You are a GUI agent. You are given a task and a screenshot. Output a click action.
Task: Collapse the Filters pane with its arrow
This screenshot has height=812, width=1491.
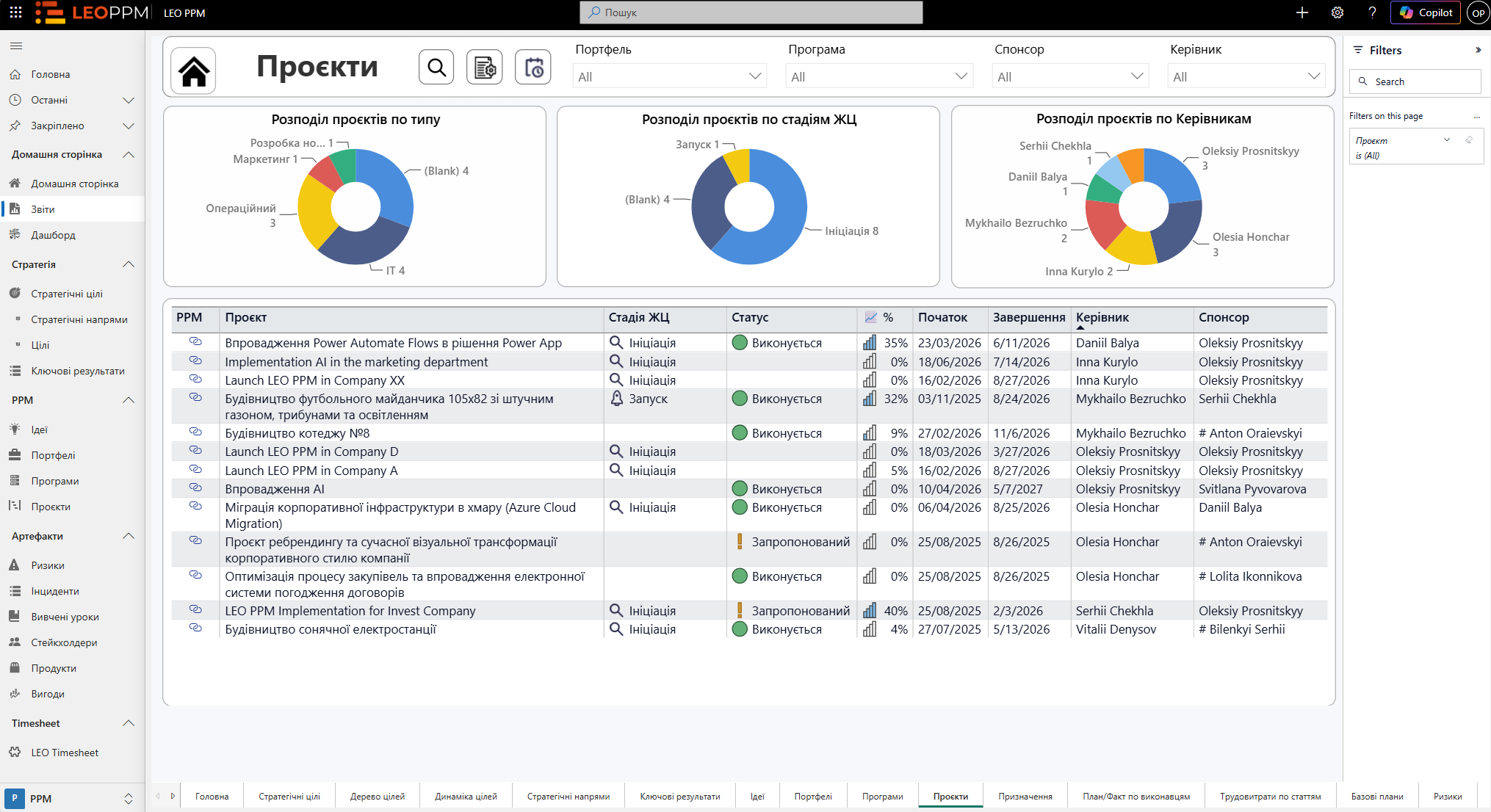[x=1478, y=50]
